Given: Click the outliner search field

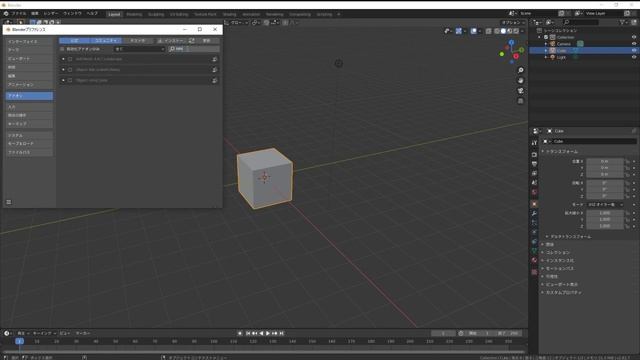Looking at the screenshot, I should [581, 22].
